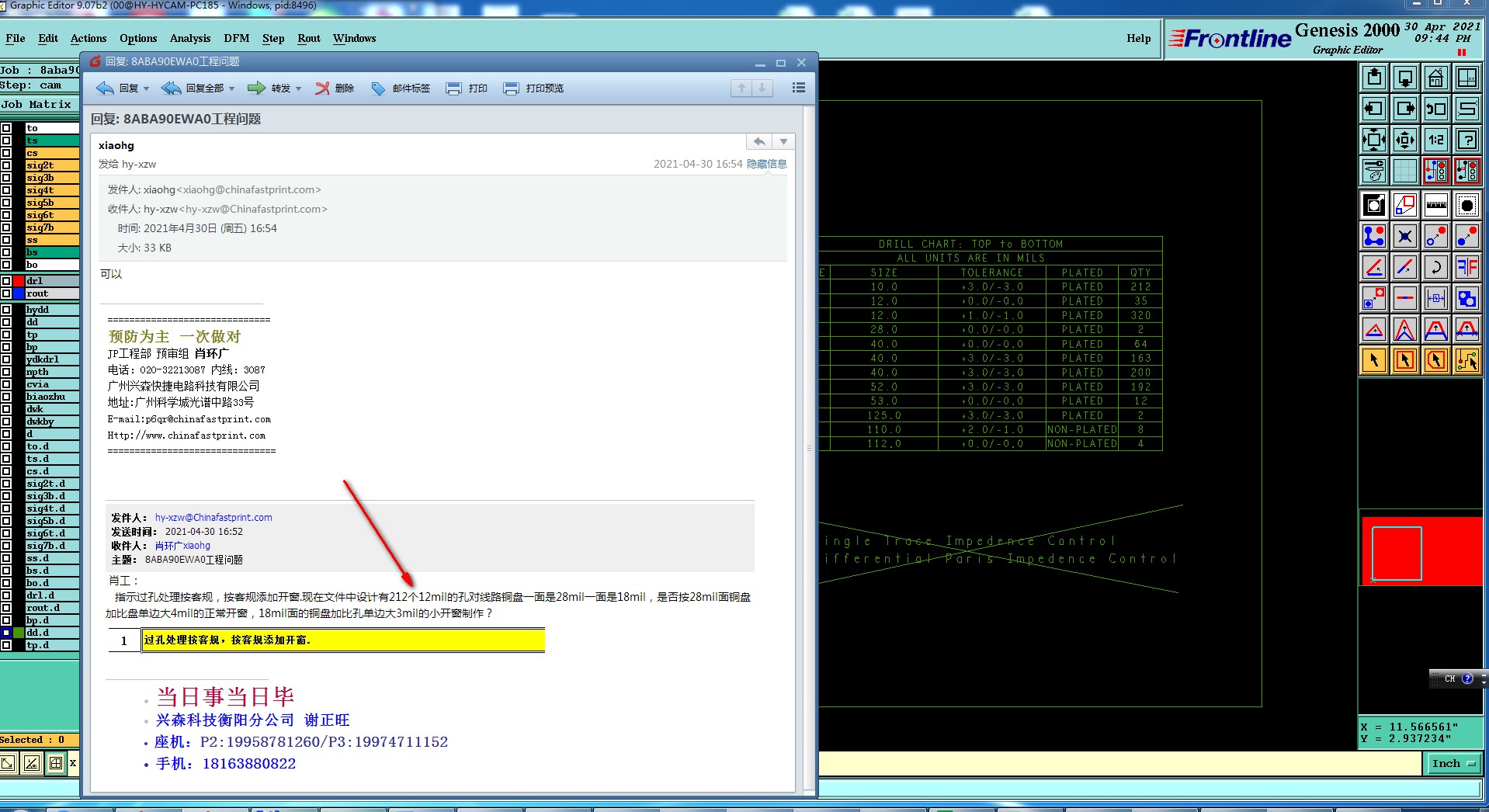Select the plain arrow pointer tool
The width and height of the screenshot is (1489, 812).
[x=1374, y=361]
